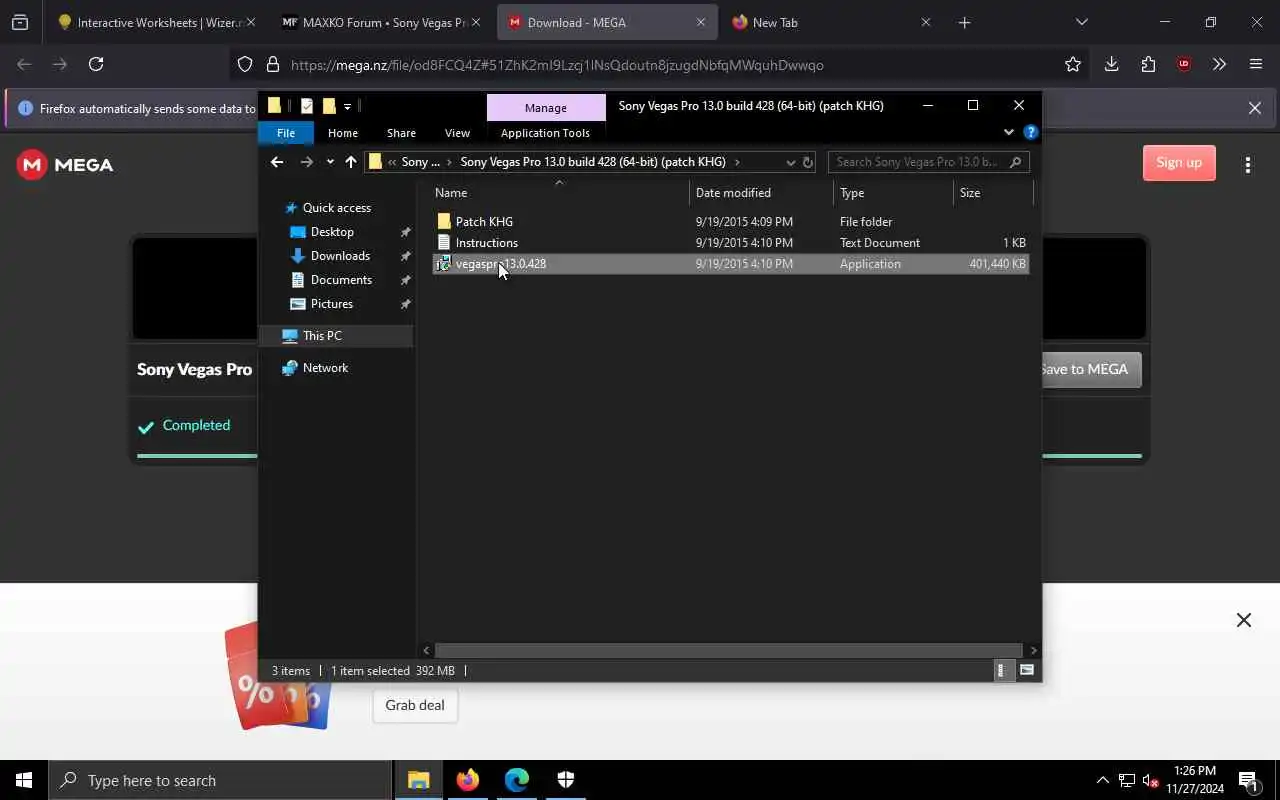Open Documents in the navigation pane
Viewport: 1280px width, 800px height.
[341, 280]
